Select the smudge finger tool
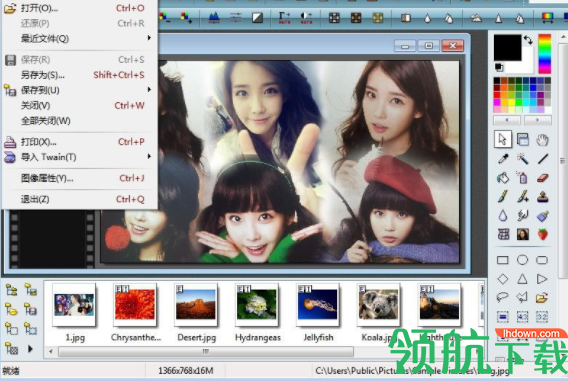 pos(522,216)
